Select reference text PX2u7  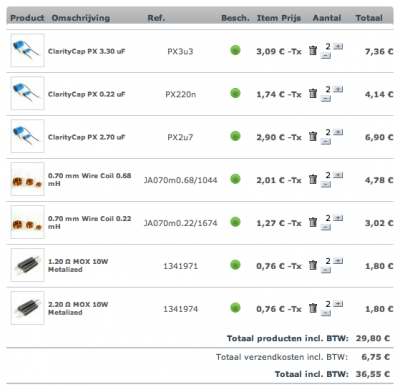click(x=180, y=138)
